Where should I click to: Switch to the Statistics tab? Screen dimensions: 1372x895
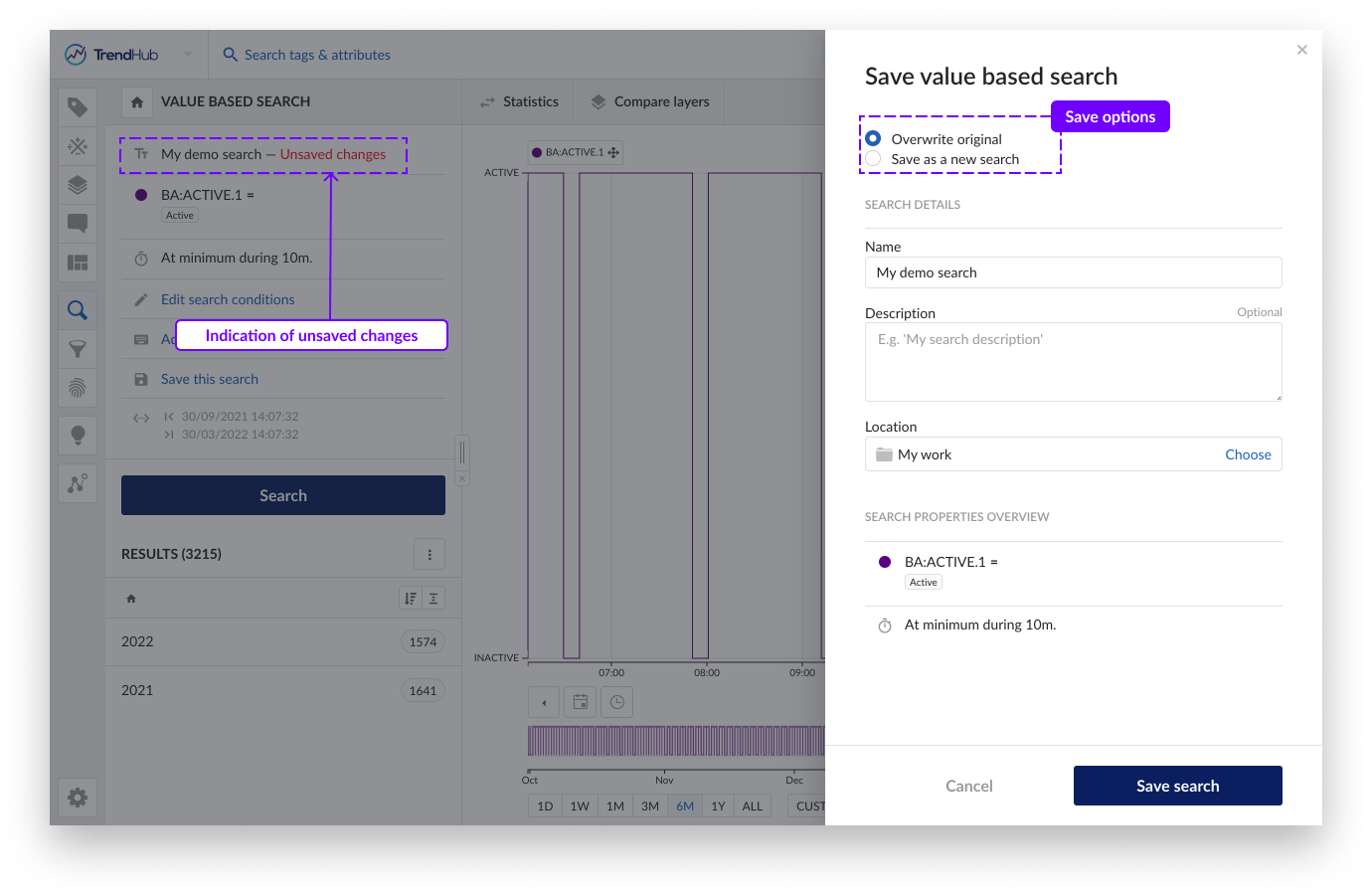(519, 101)
